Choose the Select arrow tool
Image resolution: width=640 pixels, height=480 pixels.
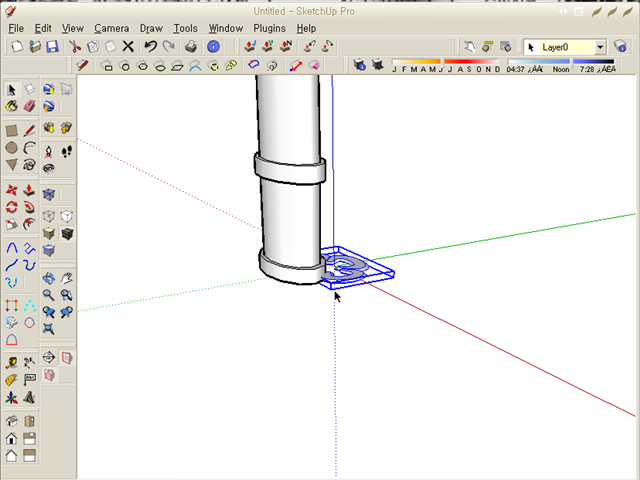(x=11, y=89)
